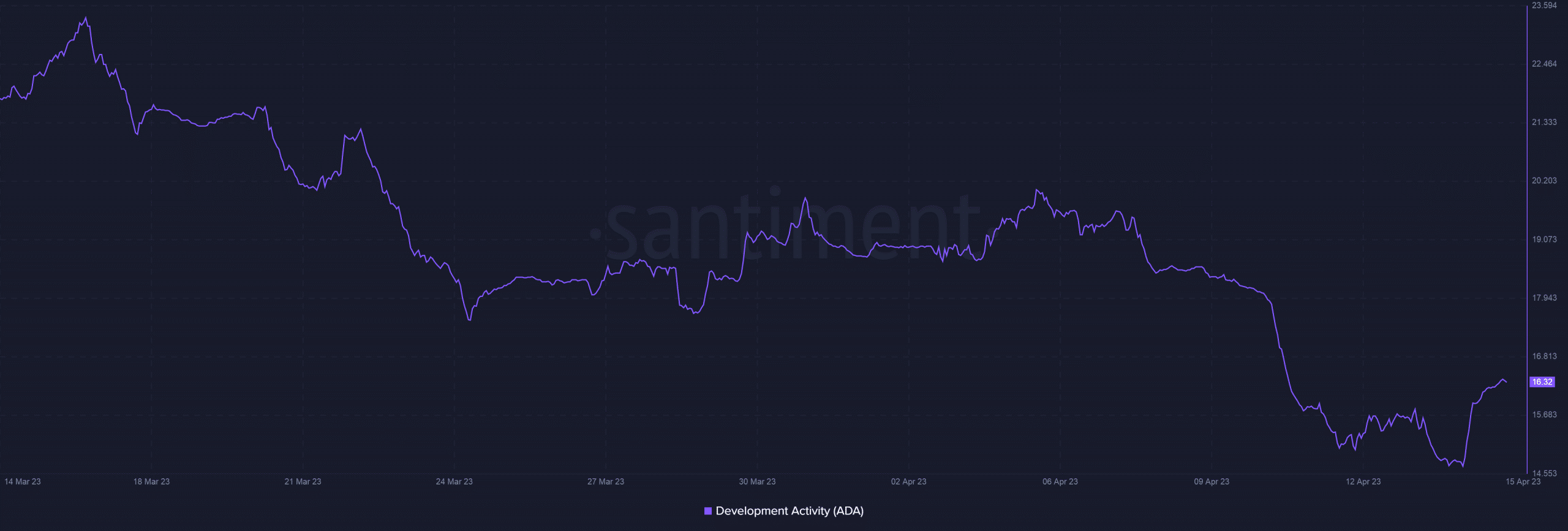This screenshot has height=531, width=1568.
Task: Select the 02 Apr 23 date label
Action: pos(908,481)
